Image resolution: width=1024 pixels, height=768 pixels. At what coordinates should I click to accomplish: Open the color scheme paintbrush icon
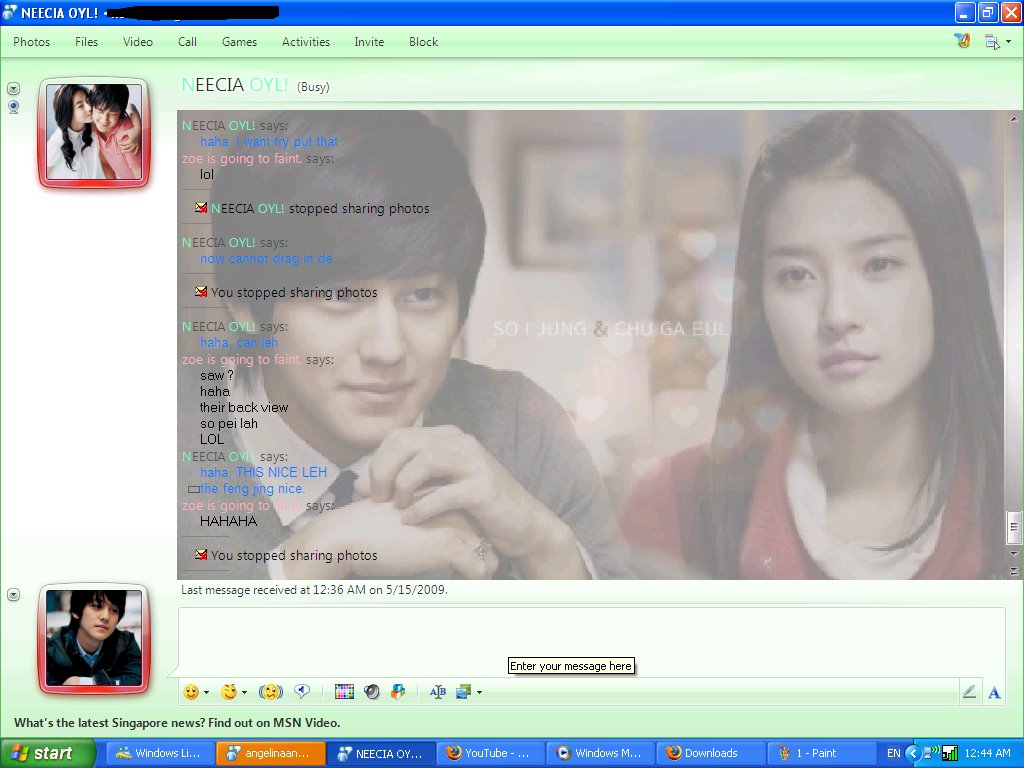tap(962, 41)
